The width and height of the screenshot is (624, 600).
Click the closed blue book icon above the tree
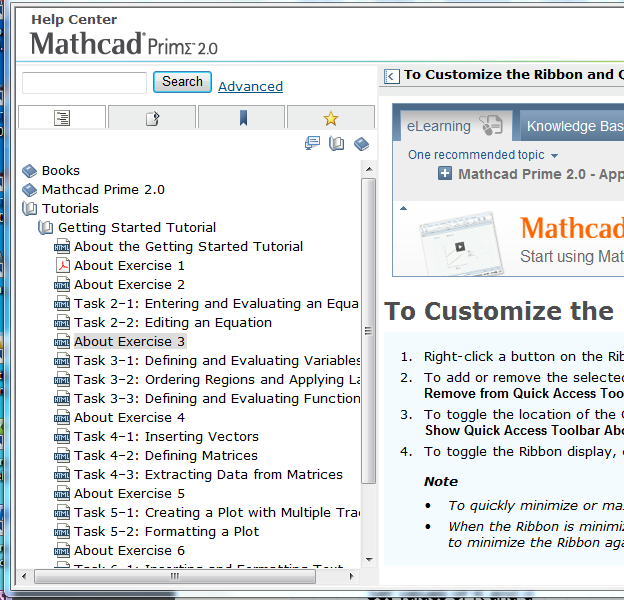click(361, 144)
